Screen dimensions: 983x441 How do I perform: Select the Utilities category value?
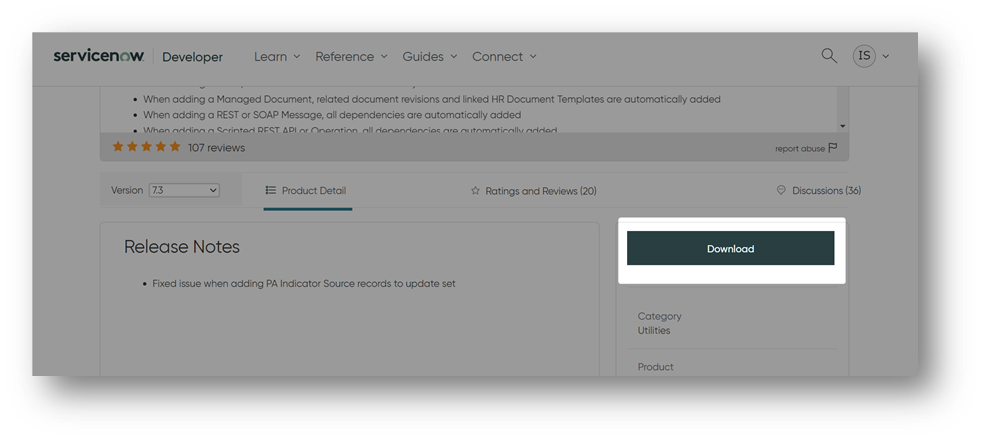point(654,331)
